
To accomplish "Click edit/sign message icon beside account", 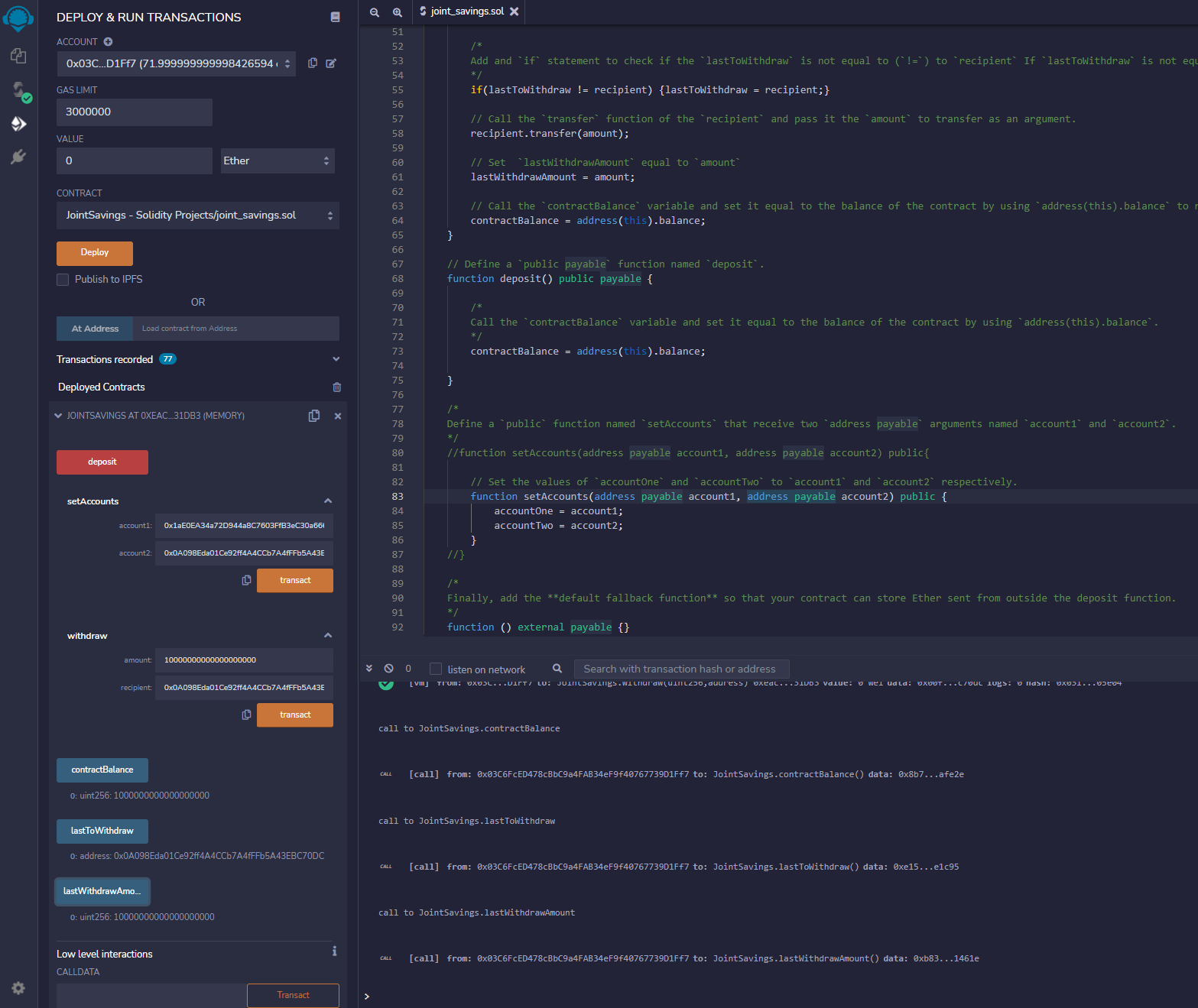I will point(331,63).
